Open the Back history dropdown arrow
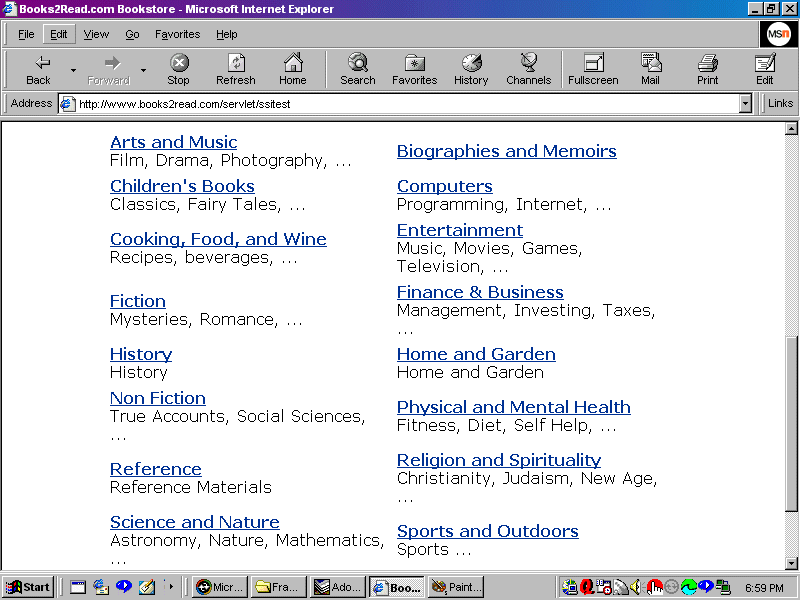Viewport: 800px width, 600px height. (73, 70)
